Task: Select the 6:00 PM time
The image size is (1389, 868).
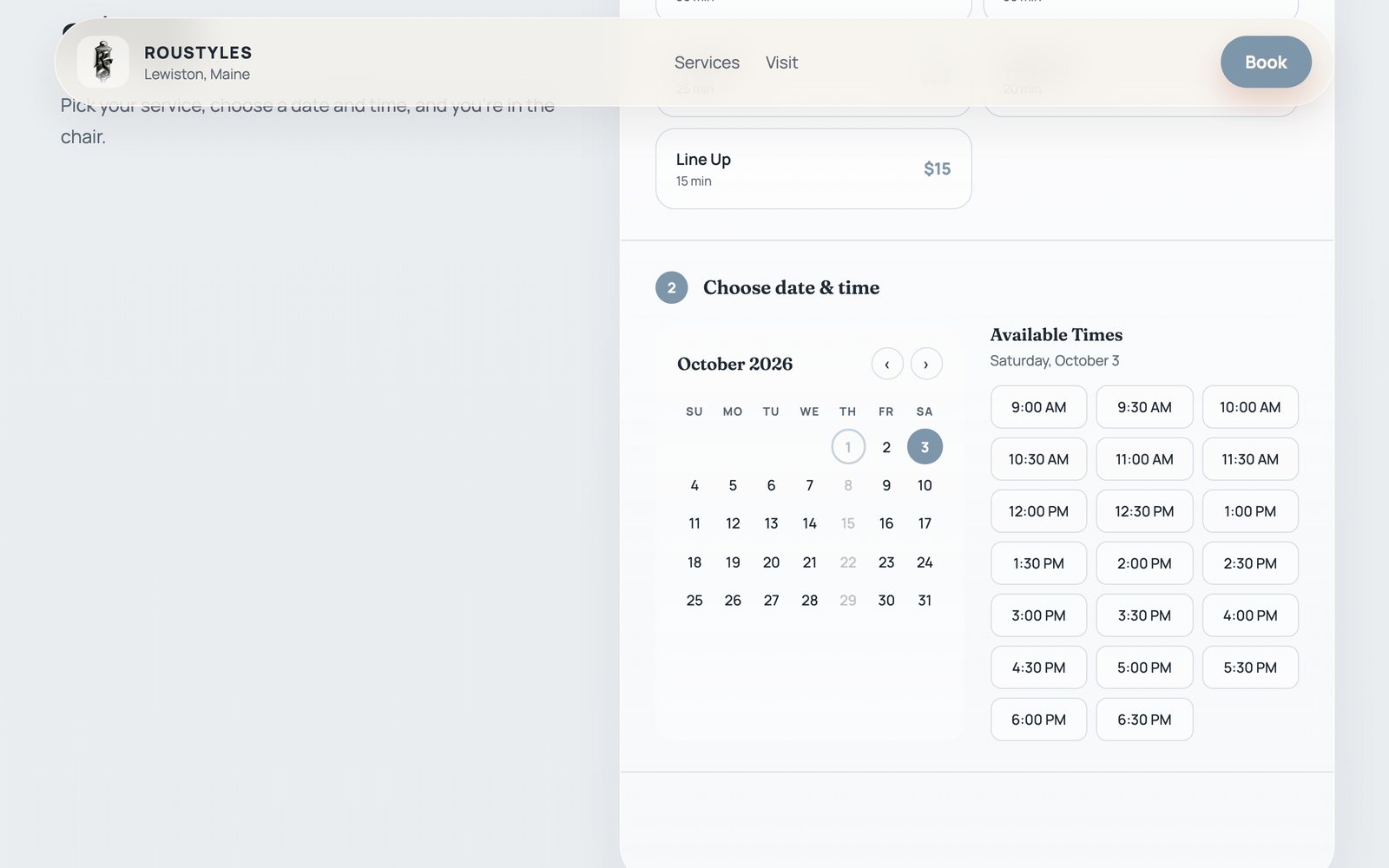Action: click(x=1038, y=720)
